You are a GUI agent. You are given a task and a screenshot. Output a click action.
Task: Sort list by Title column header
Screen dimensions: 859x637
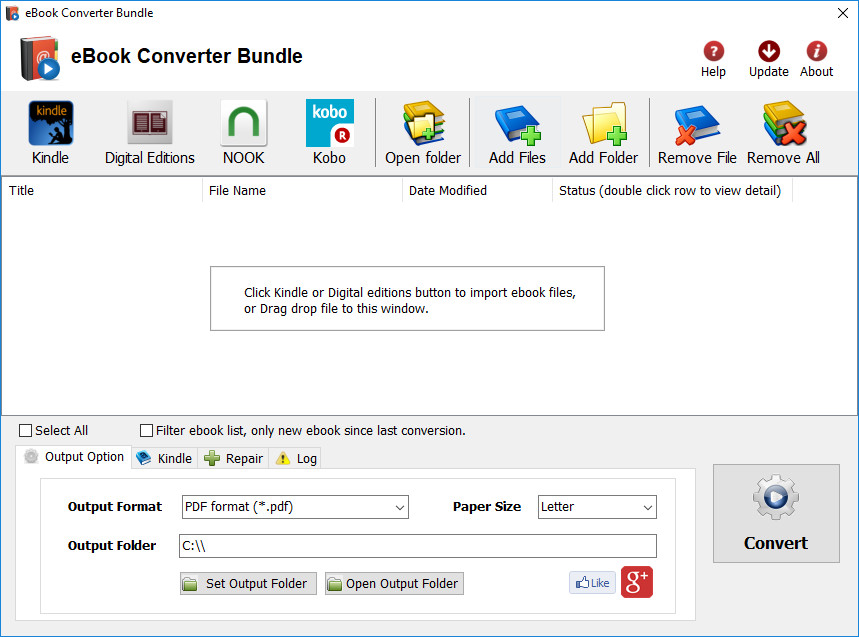tap(102, 191)
